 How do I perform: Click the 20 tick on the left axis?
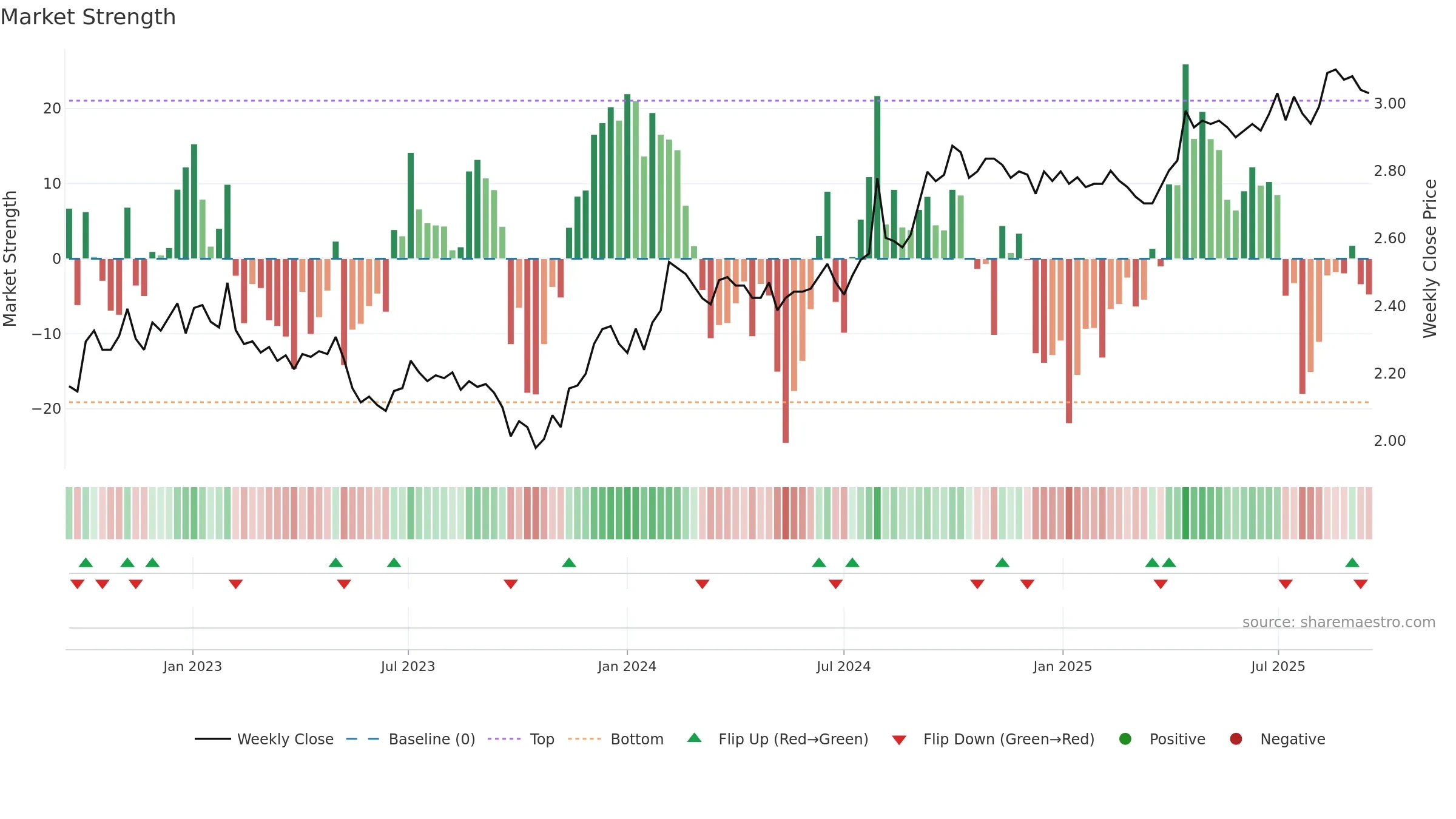(x=52, y=109)
